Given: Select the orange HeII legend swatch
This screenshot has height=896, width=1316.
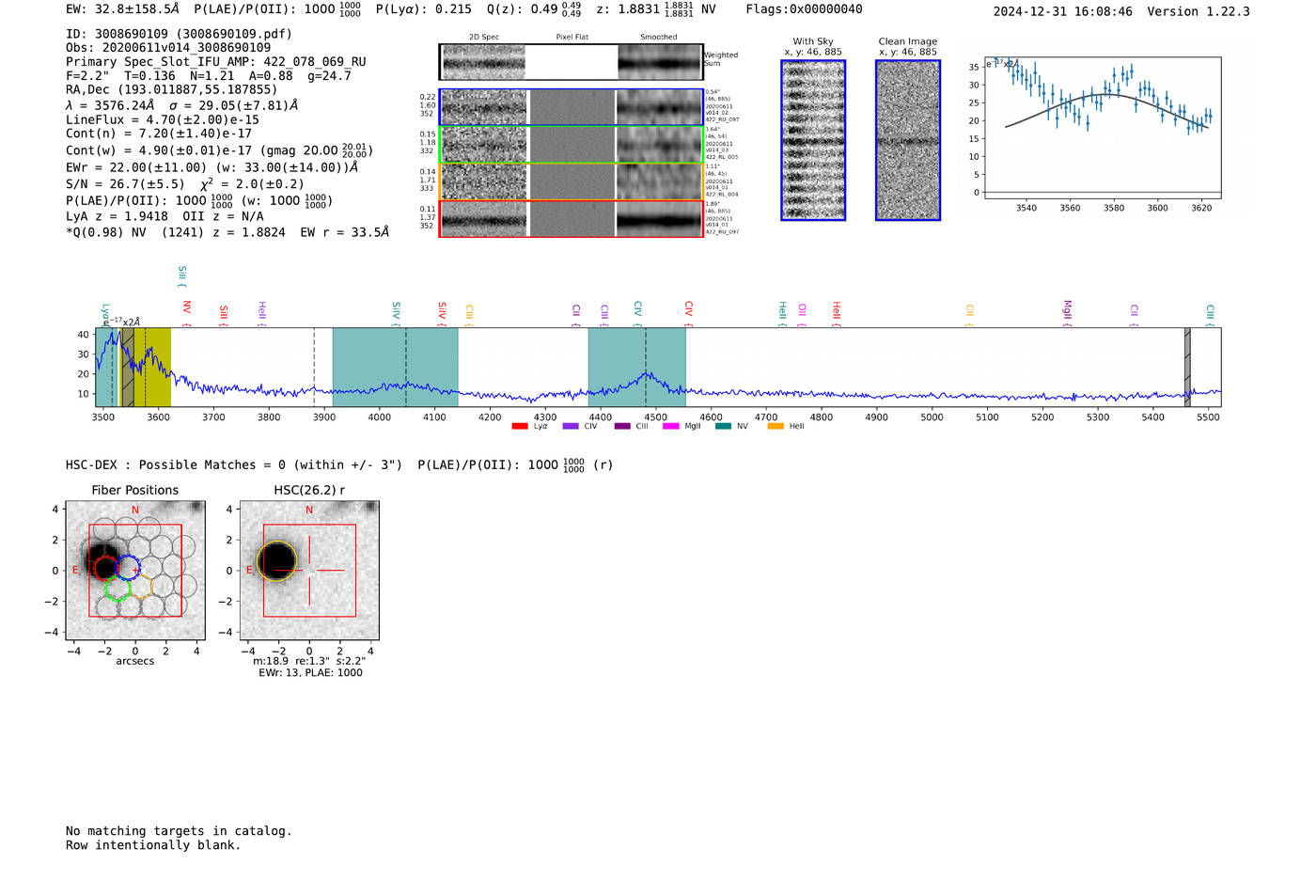Looking at the screenshot, I should click(775, 427).
